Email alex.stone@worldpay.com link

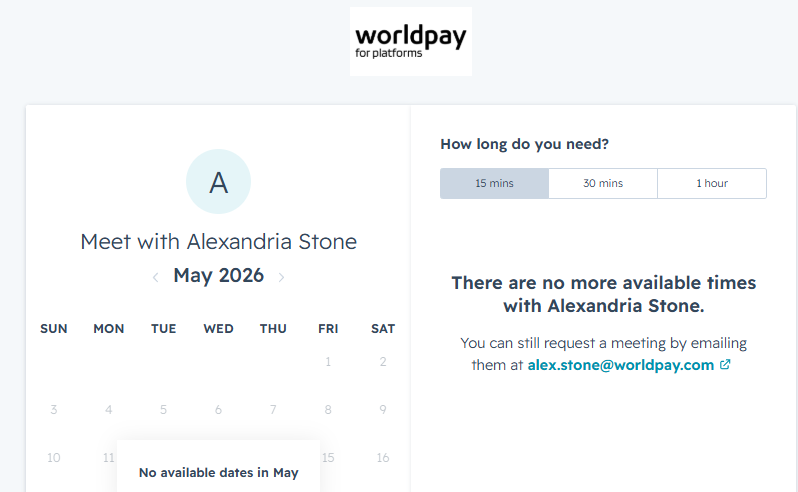pyautogui.click(x=621, y=365)
